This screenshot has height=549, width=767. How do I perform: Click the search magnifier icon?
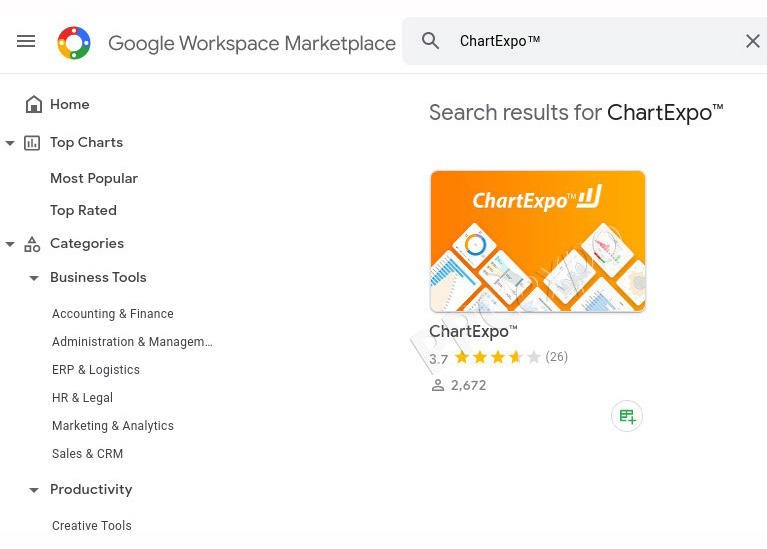pos(430,41)
